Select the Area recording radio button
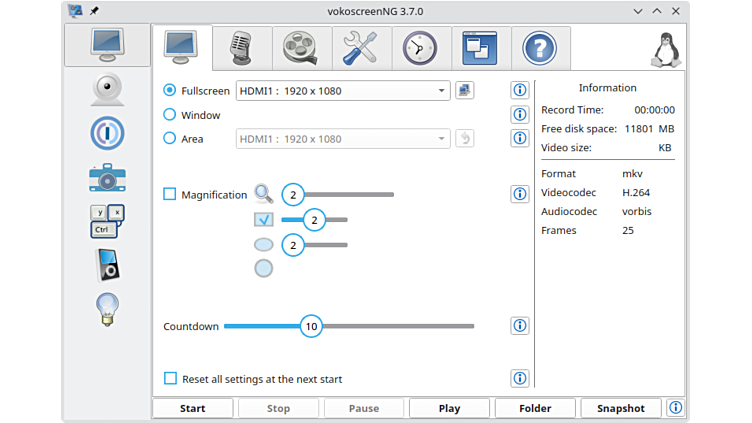 [169, 139]
